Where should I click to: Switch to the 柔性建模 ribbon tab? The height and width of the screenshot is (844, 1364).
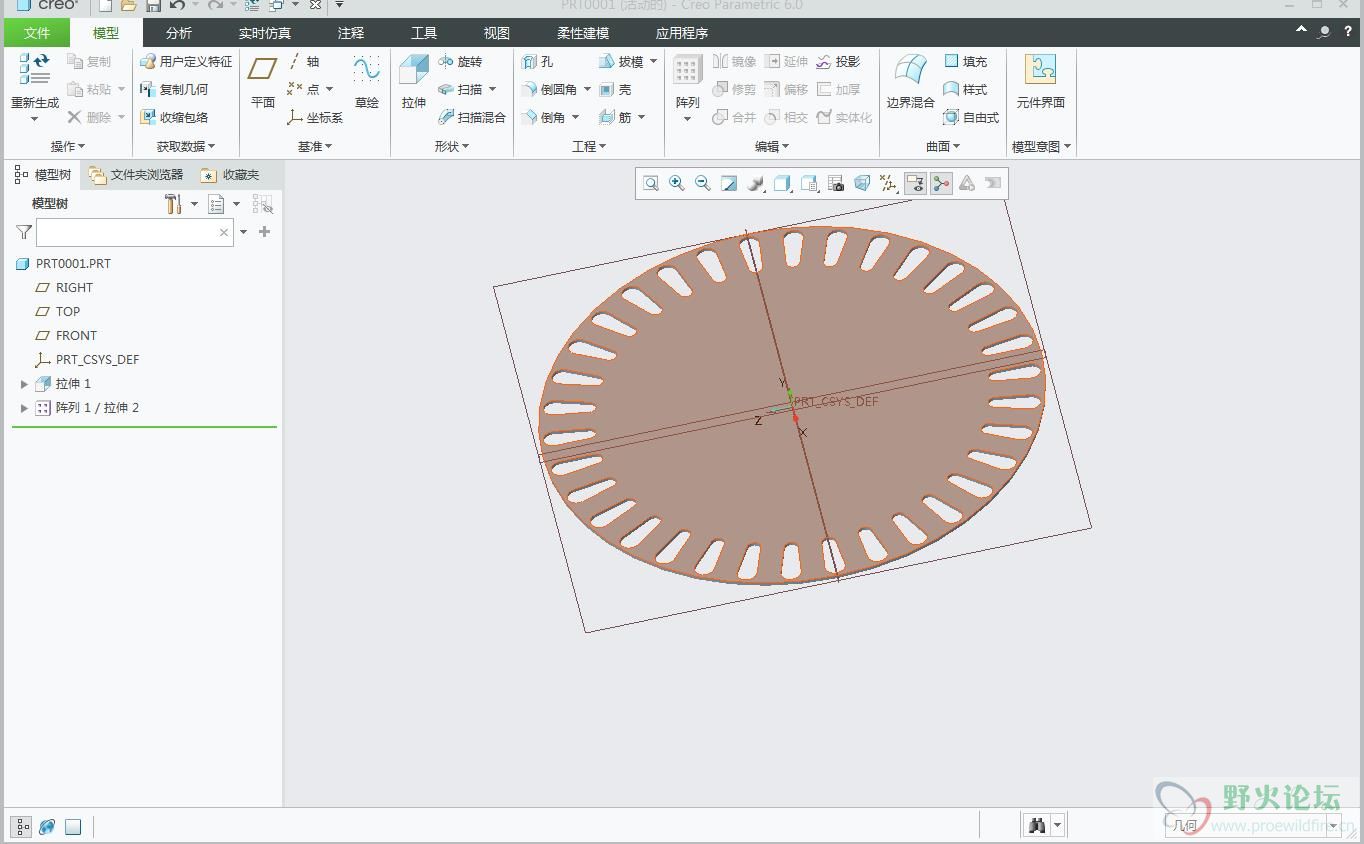(x=583, y=33)
